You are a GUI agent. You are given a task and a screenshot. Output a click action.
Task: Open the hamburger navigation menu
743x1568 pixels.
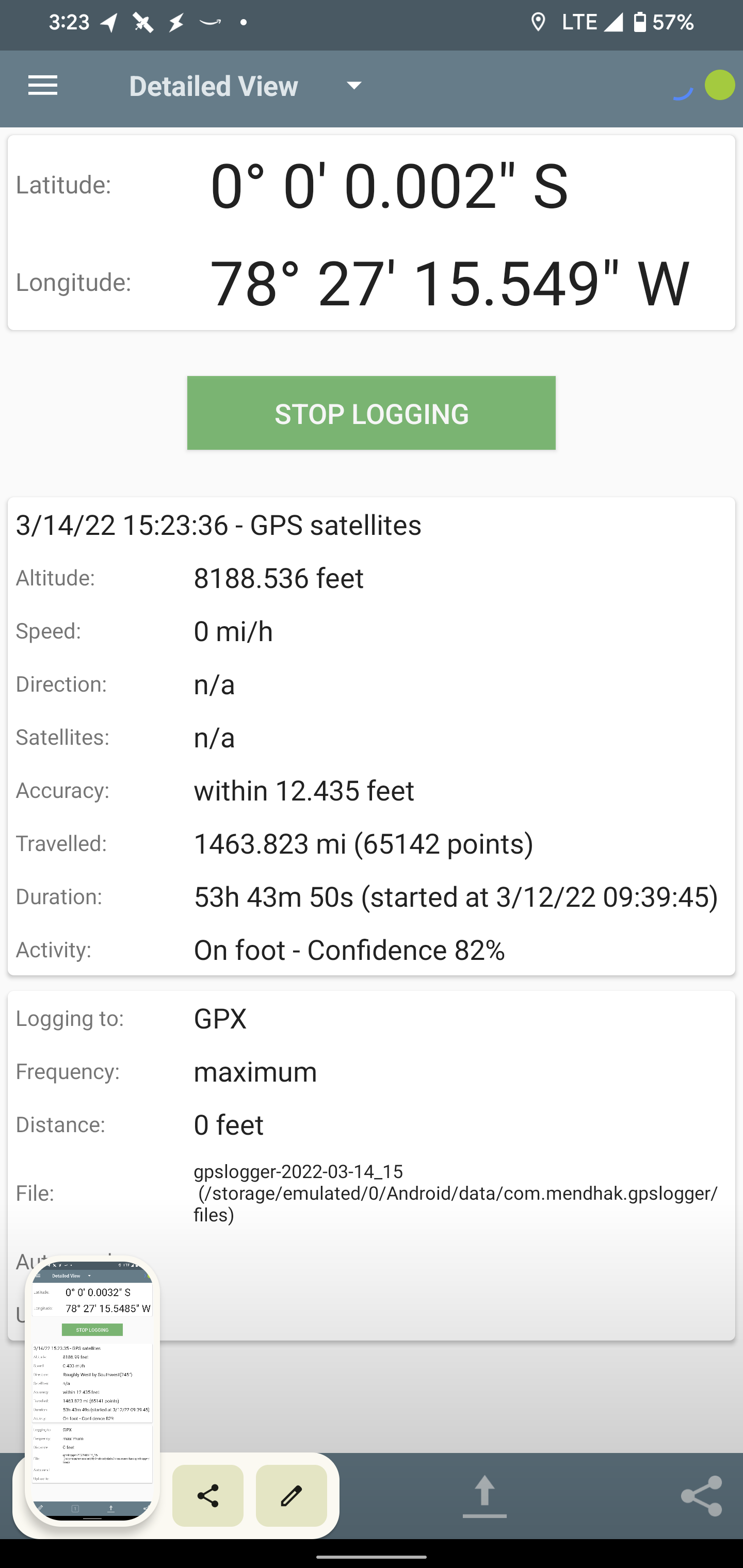click(43, 86)
